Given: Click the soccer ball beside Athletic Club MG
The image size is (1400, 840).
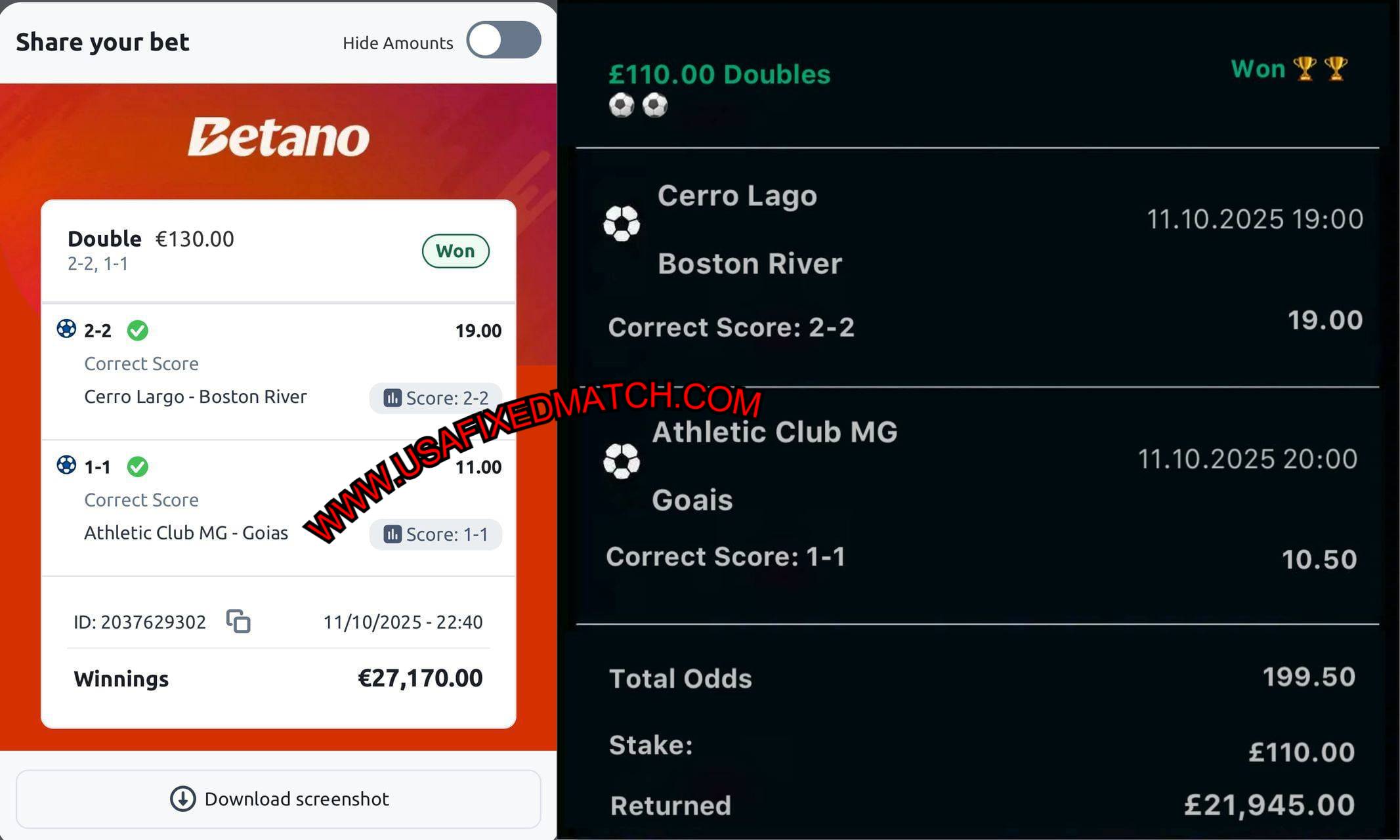Looking at the screenshot, I should tap(622, 461).
